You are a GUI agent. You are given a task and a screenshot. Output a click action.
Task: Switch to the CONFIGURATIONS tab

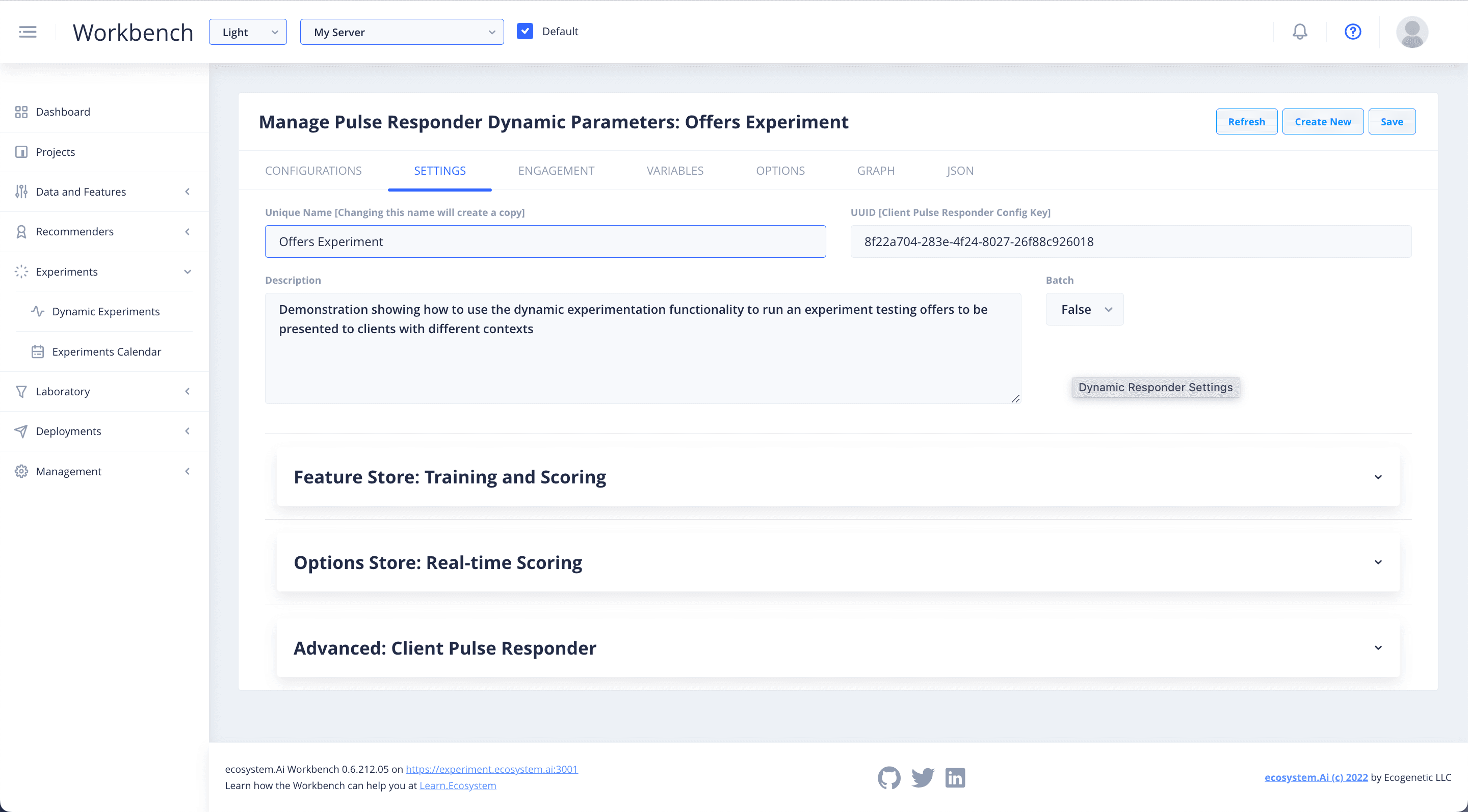[314, 170]
